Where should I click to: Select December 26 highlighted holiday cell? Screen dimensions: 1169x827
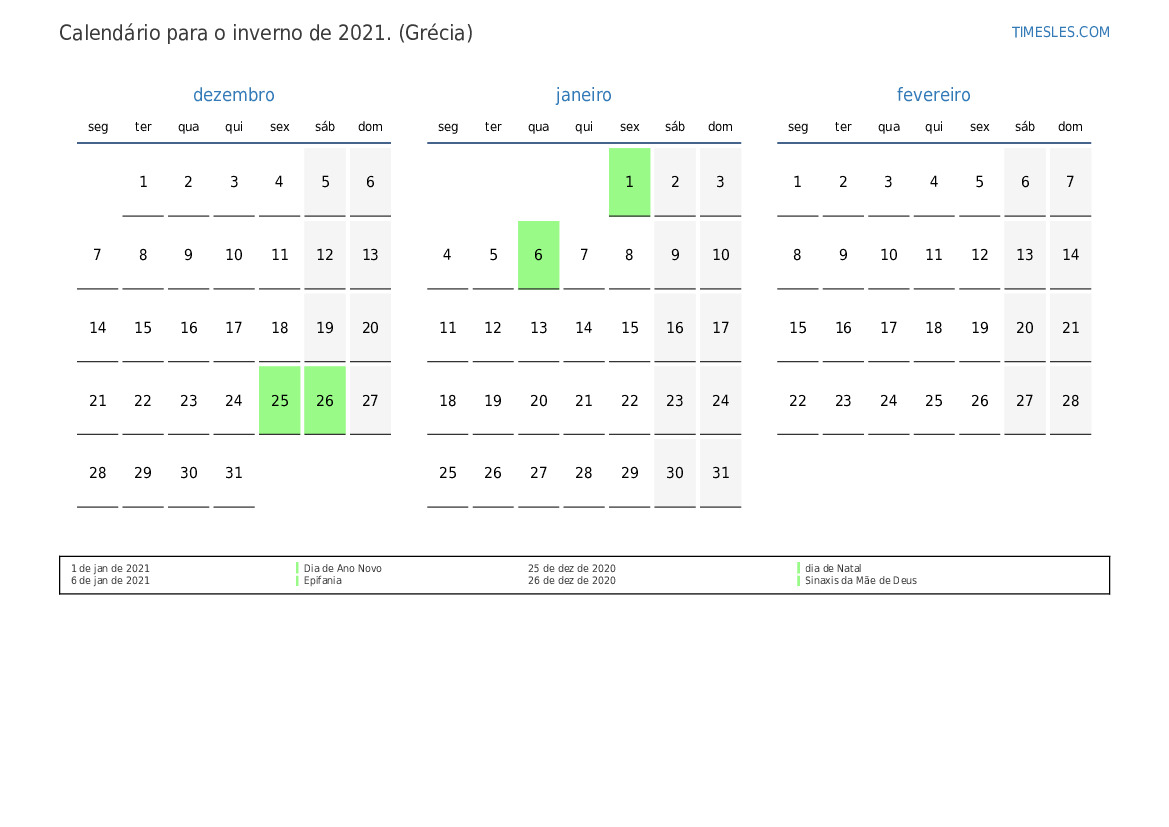coord(325,400)
